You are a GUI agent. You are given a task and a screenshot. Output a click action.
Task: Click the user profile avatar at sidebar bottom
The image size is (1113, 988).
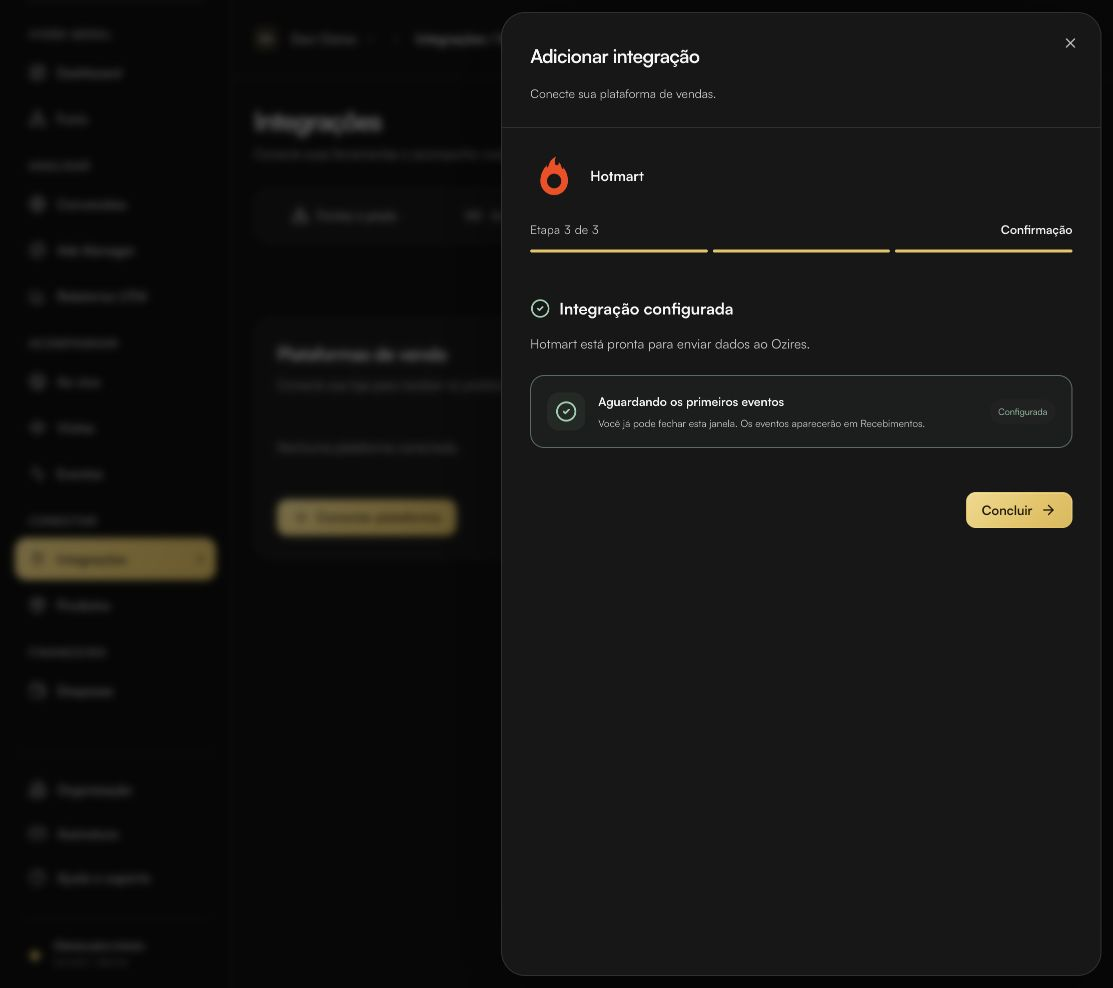(x=35, y=955)
